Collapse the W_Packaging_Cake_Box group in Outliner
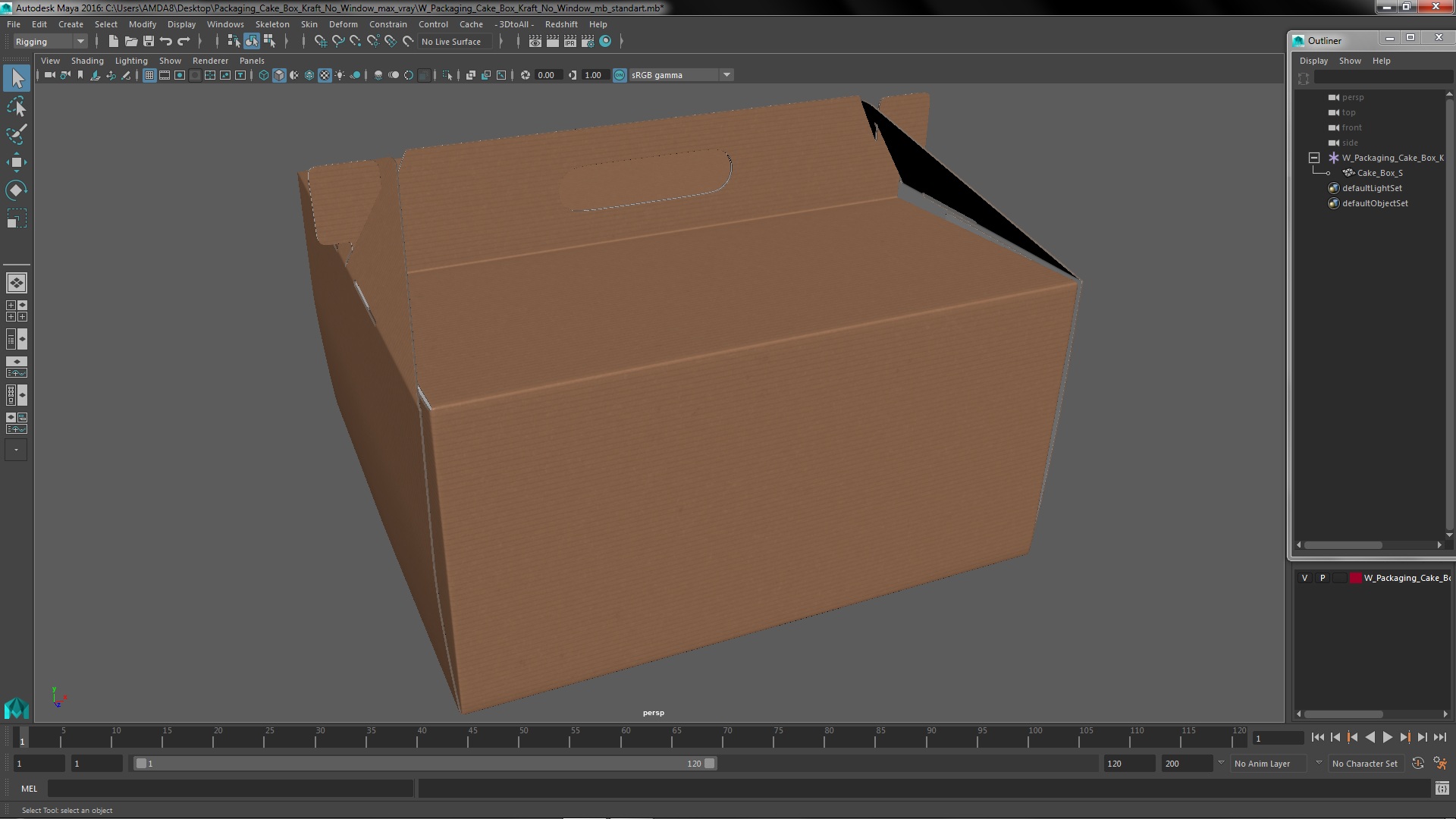 (x=1314, y=158)
